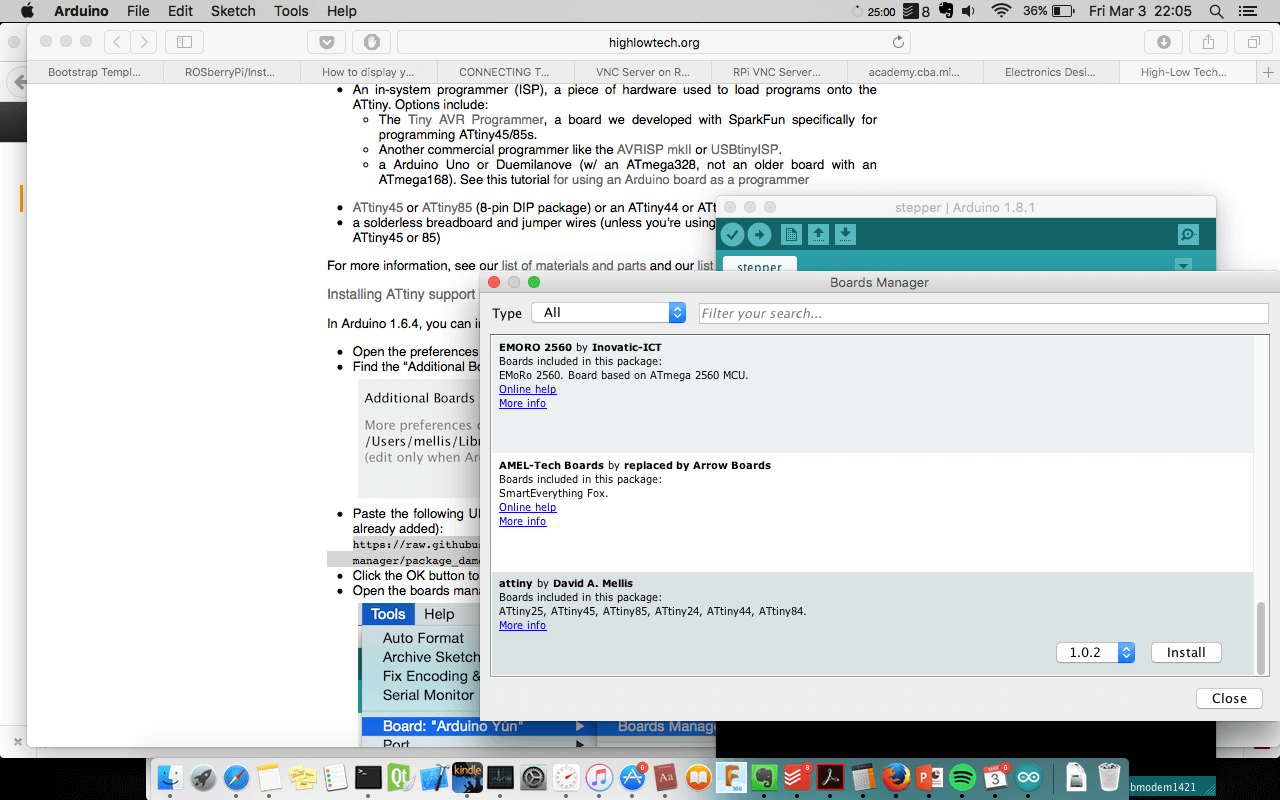The height and width of the screenshot is (800, 1280).
Task: Go back in Safari history
Action: pos(117,42)
